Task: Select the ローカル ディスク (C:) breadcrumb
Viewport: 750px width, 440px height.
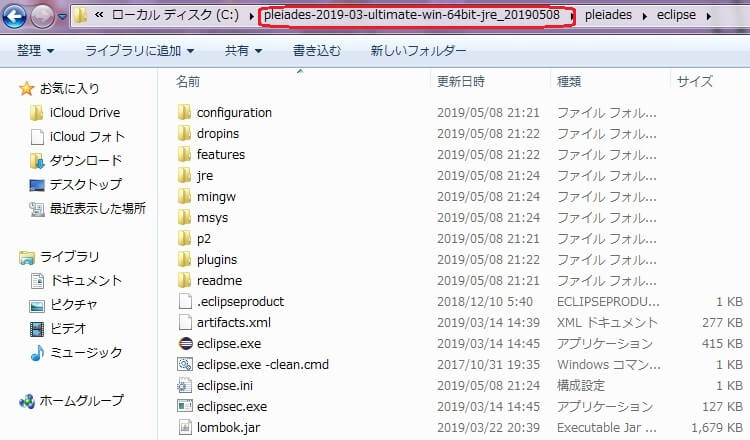Action: [x=175, y=15]
